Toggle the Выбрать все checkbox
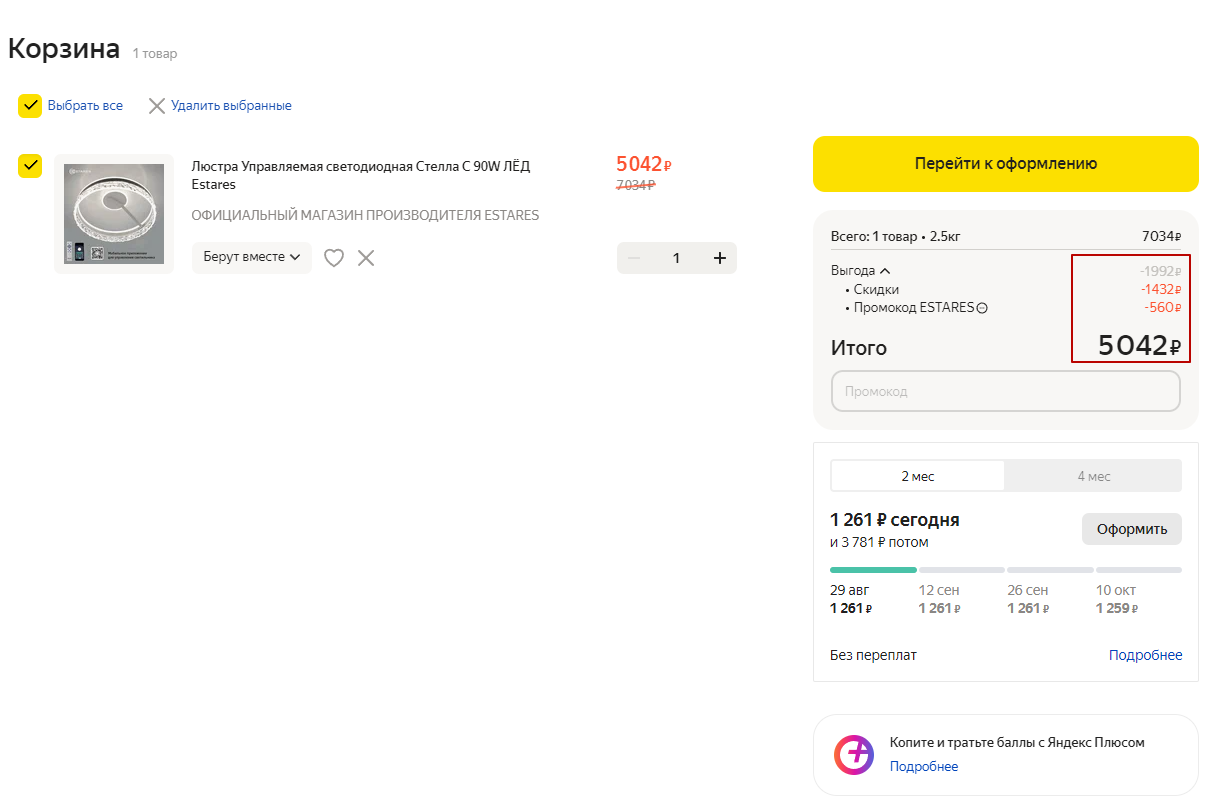The width and height of the screenshot is (1223, 807). coord(30,106)
